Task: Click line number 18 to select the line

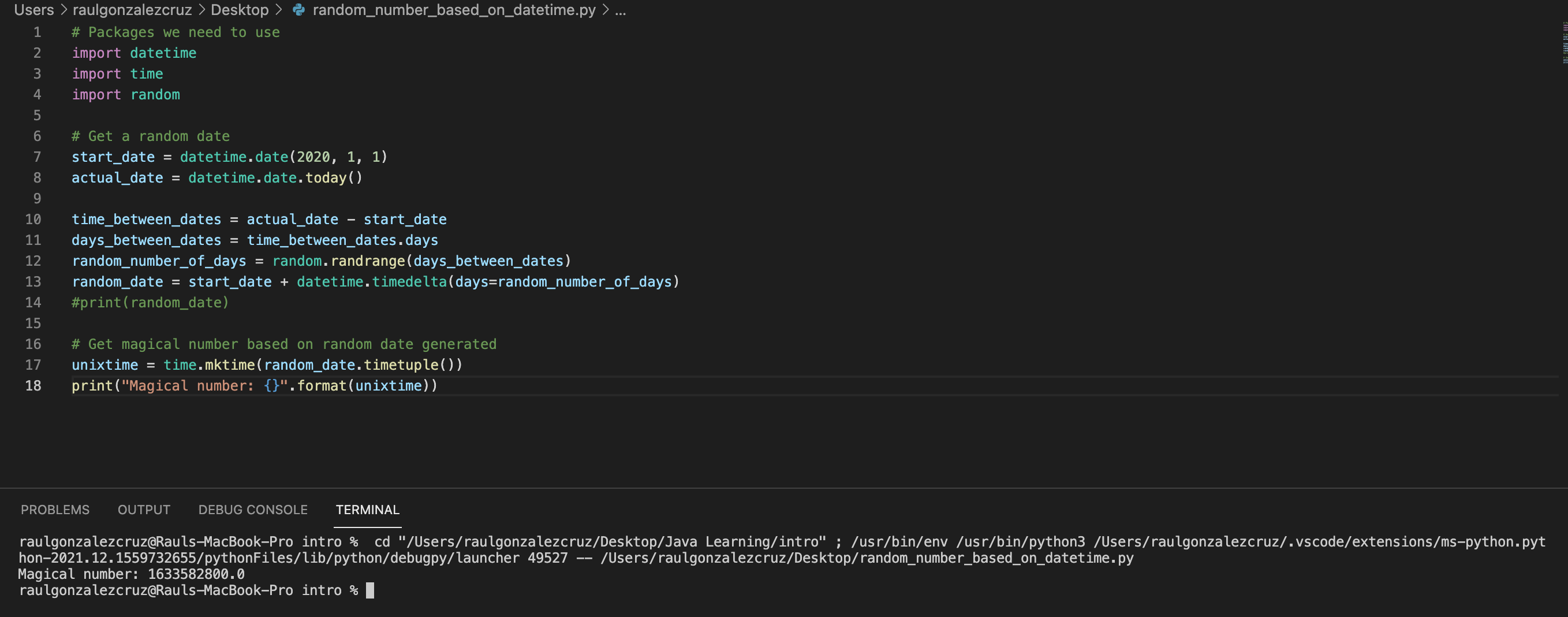Action: 33,385
